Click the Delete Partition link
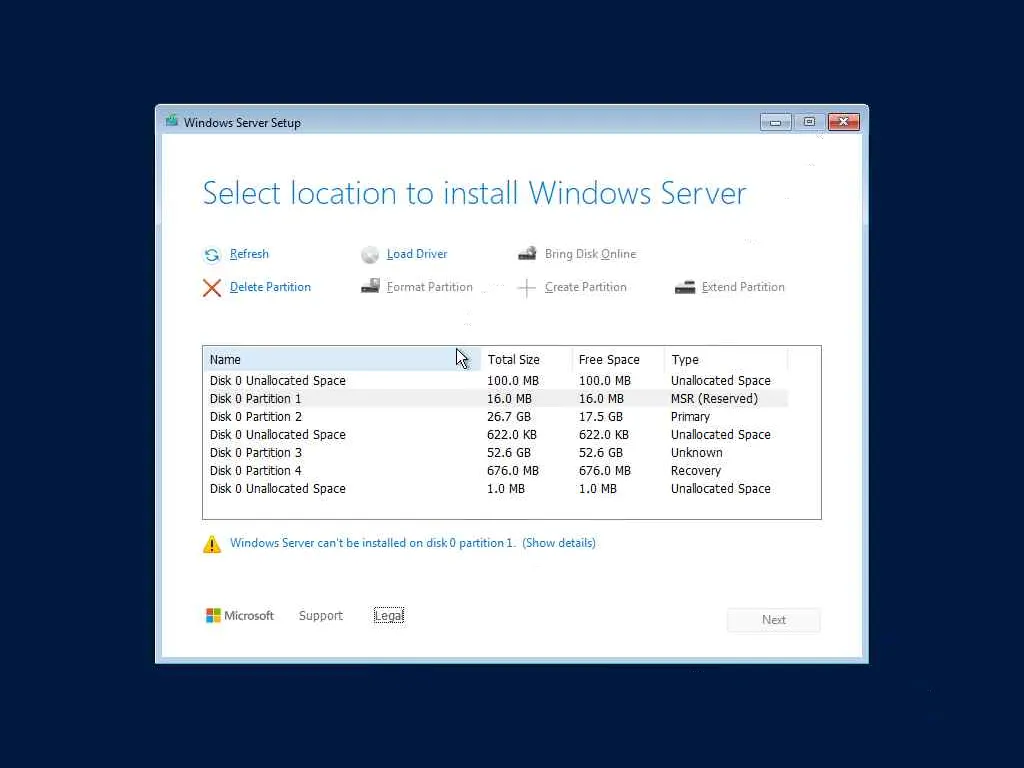 pyautogui.click(x=270, y=287)
